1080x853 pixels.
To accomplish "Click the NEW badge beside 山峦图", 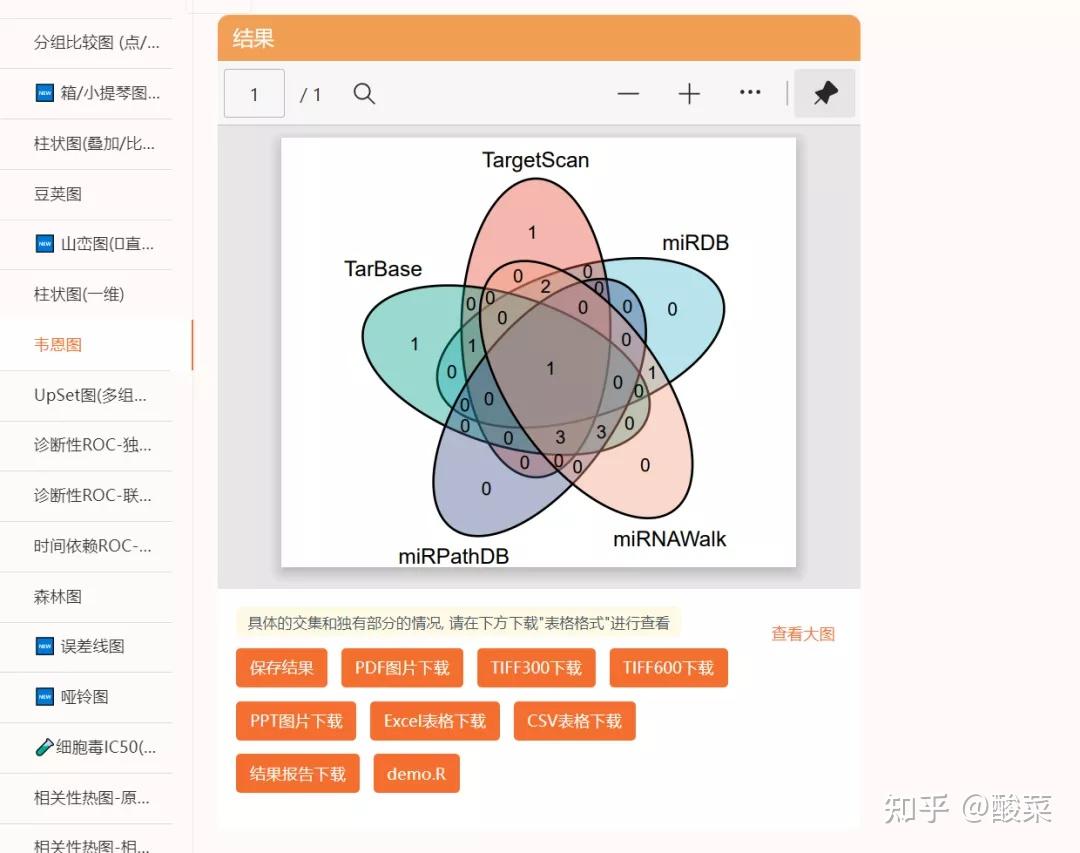I will pyautogui.click(x=45, y=244).
